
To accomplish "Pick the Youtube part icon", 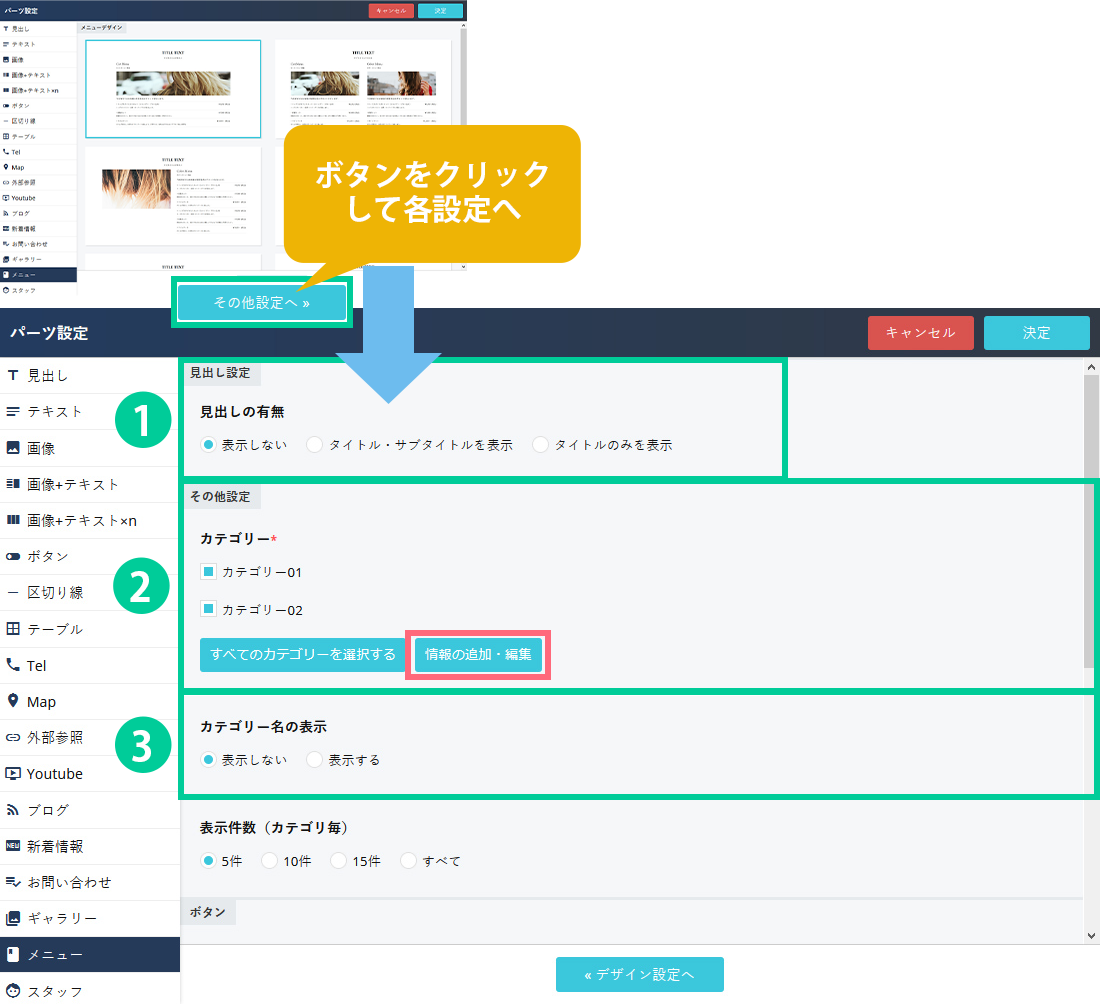I will click(13, 773).
